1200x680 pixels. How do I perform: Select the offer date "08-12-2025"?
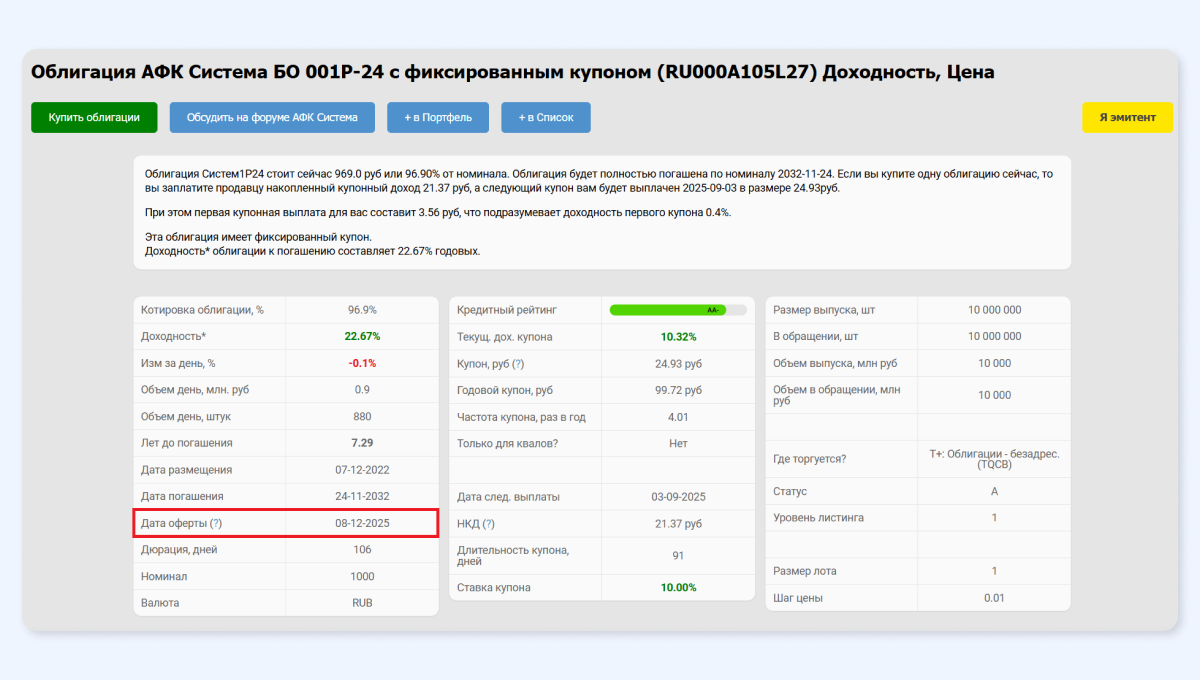(362, 523)
